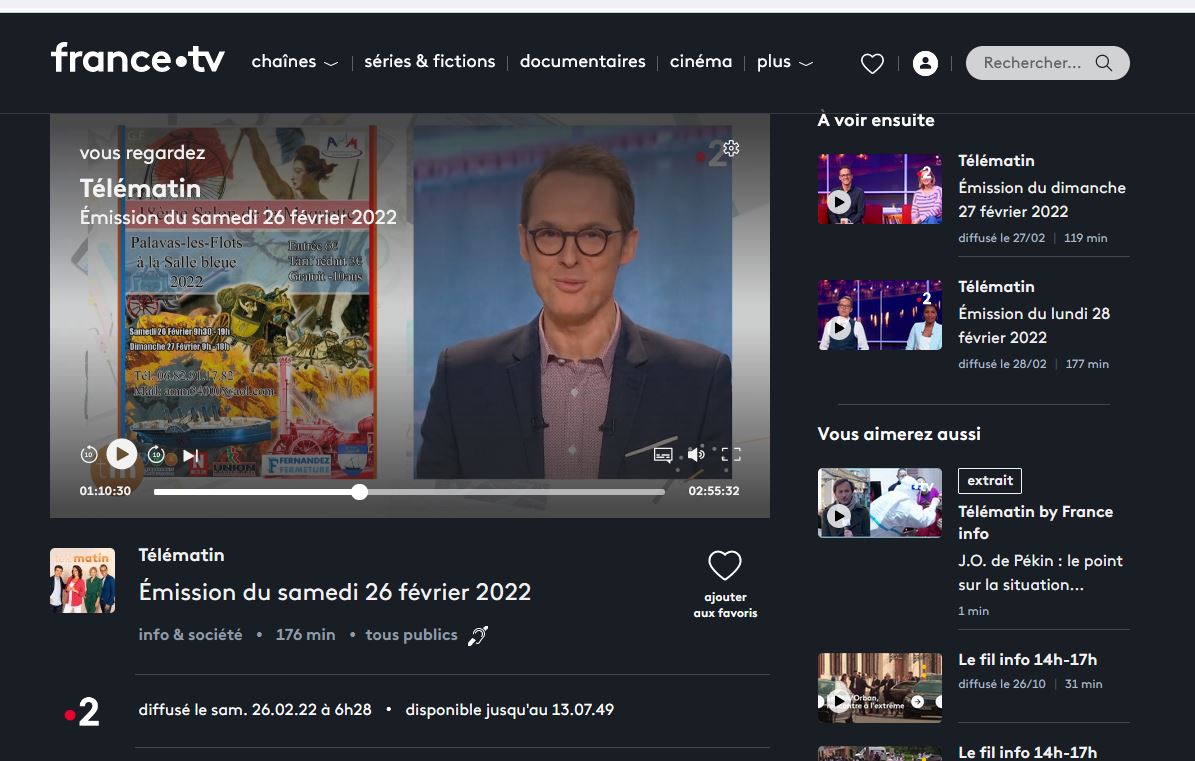Viewport: 1195px width, 761px height.
Task: Click the tous publics rating text
Action: (x=412, y=635)
